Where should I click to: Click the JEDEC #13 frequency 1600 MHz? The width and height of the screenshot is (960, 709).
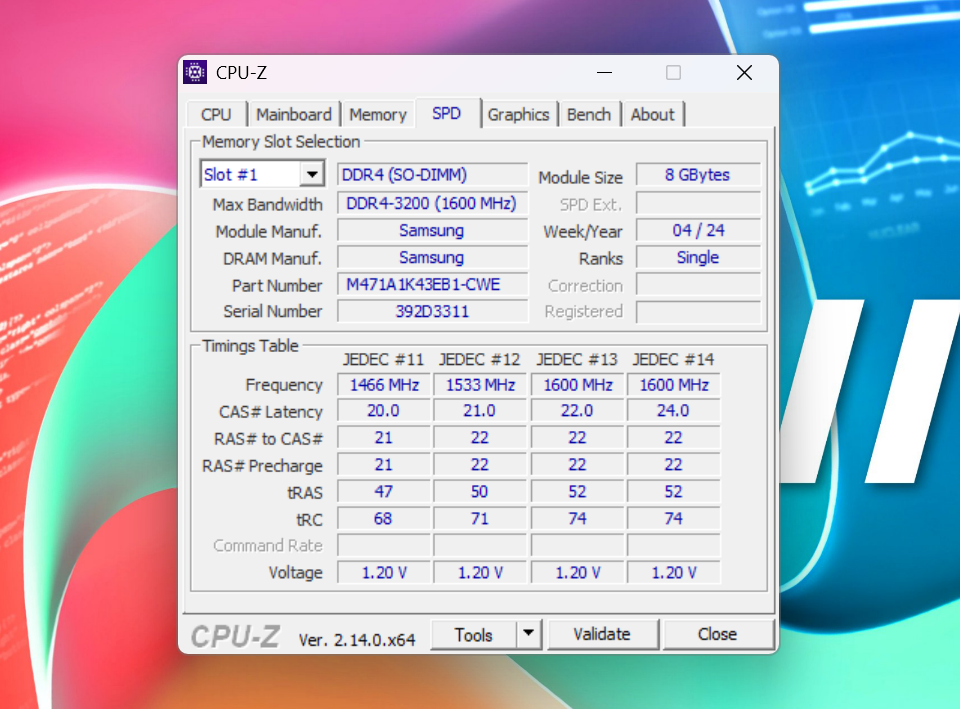pyautogui.click(x=577, y=385)
